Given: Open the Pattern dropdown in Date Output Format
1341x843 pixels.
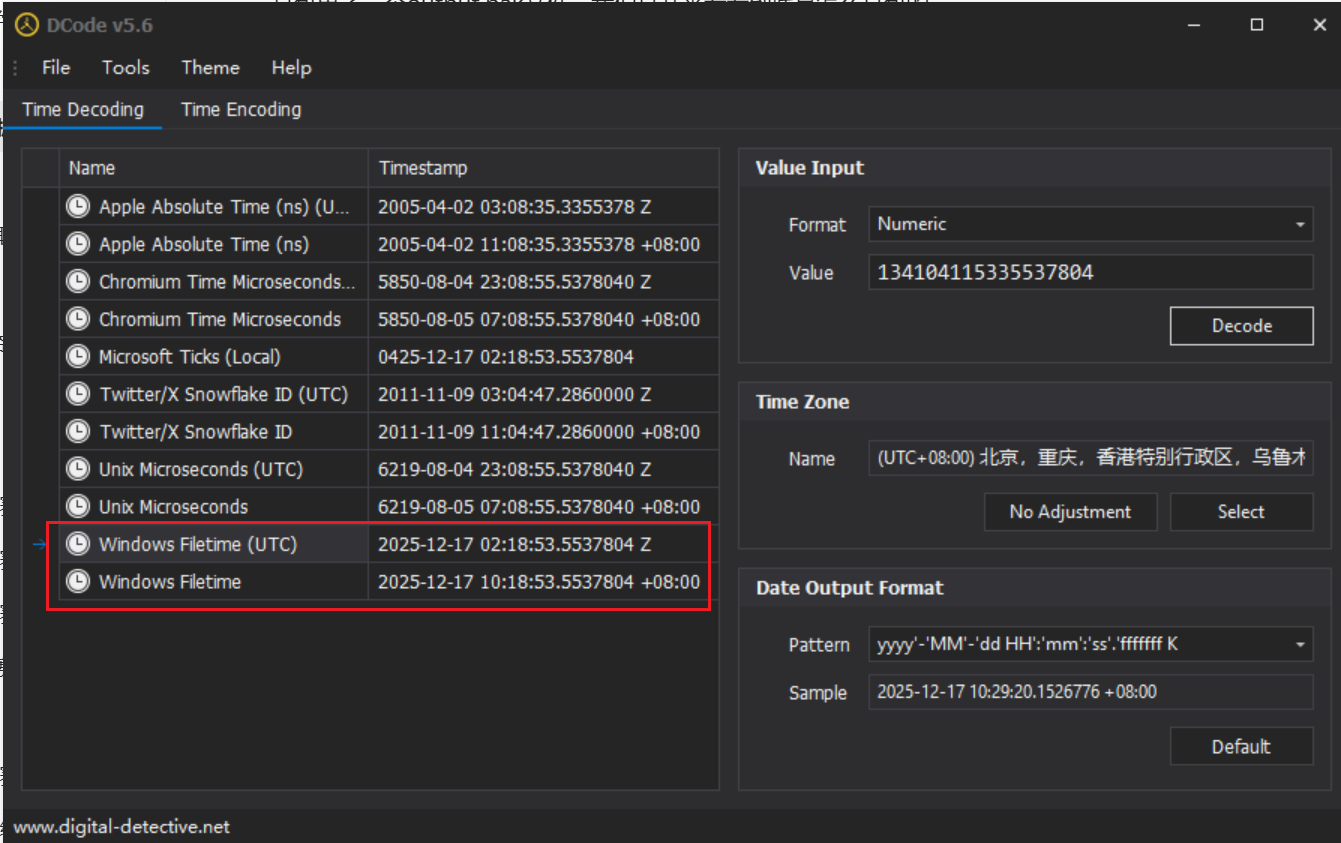Looking at the screenshot, I should pos(1299,645).
